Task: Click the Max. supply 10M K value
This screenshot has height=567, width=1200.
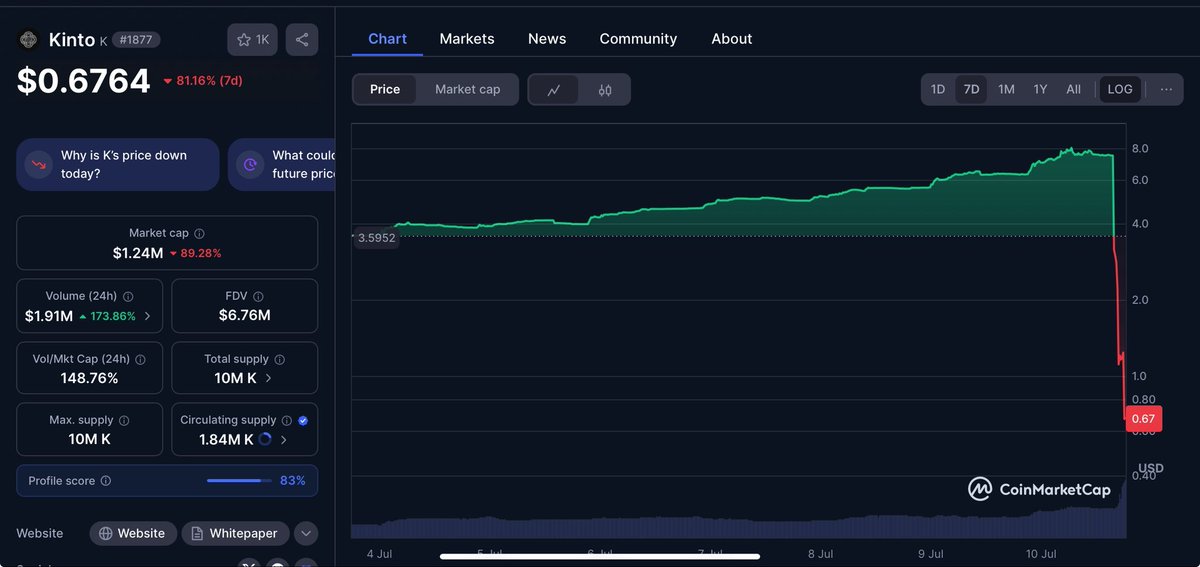Action: pyautogui.click(x=90, y=439)
